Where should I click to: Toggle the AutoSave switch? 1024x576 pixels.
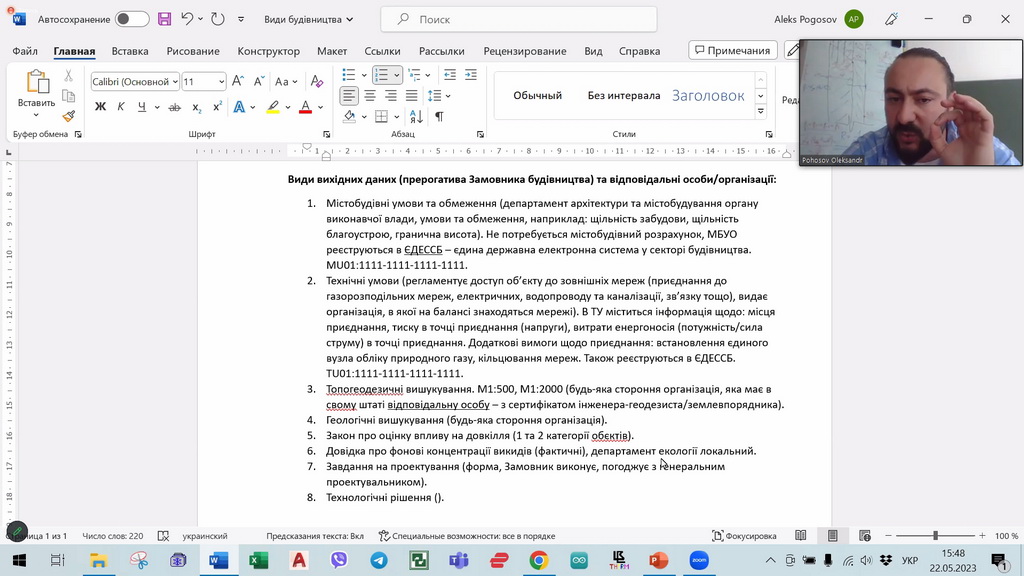(x=132, y=19)
